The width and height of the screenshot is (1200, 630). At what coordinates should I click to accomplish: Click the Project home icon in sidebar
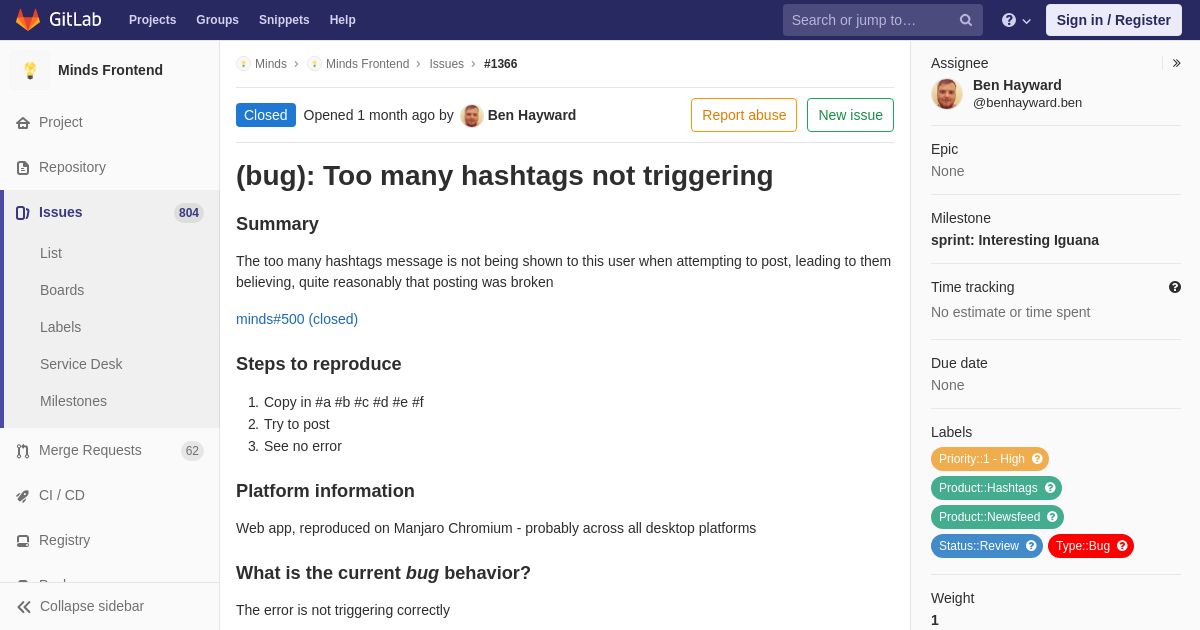pyautogui.click(x=23, y=123)
